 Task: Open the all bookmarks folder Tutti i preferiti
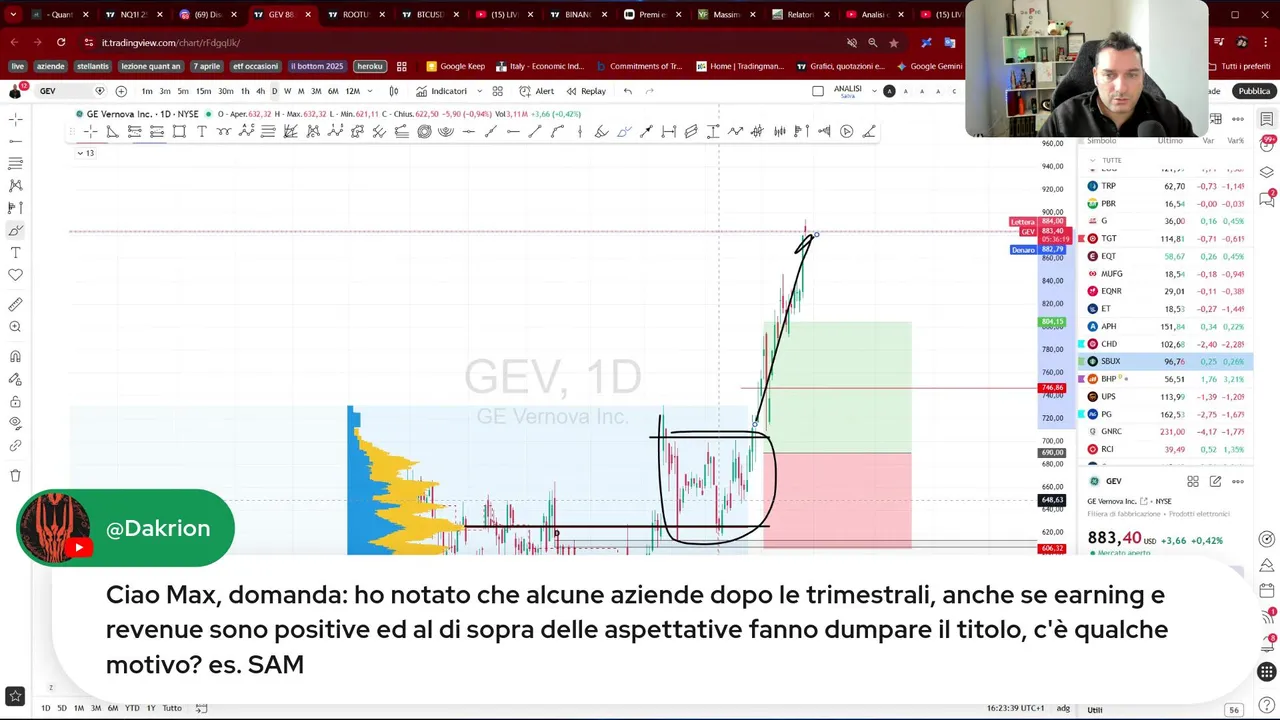pos(1238,66)
